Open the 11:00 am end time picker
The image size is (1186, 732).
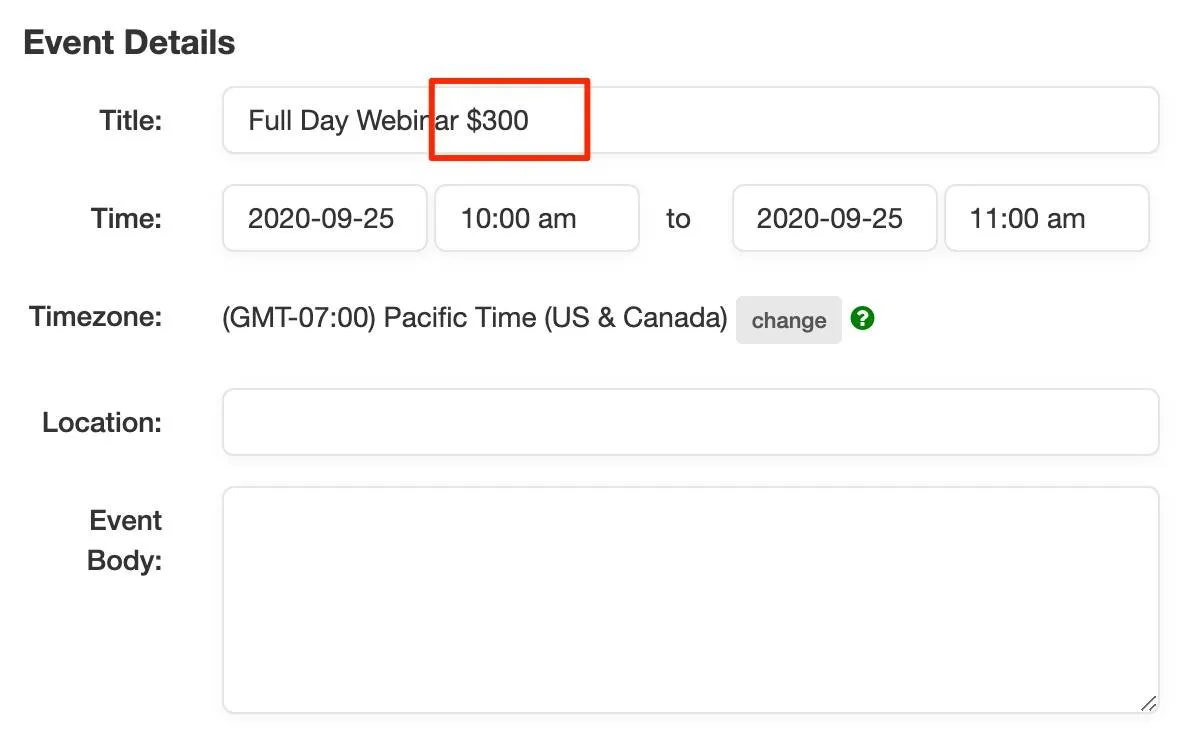point(1046,218)
